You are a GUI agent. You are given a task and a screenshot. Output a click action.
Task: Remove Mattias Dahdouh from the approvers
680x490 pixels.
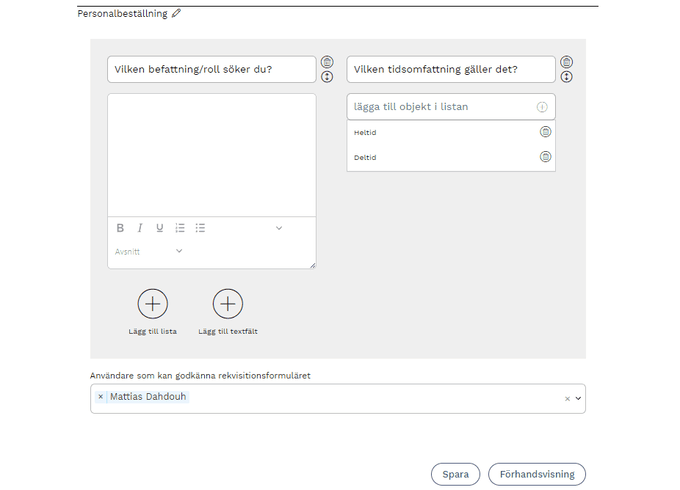pos(101,397)
